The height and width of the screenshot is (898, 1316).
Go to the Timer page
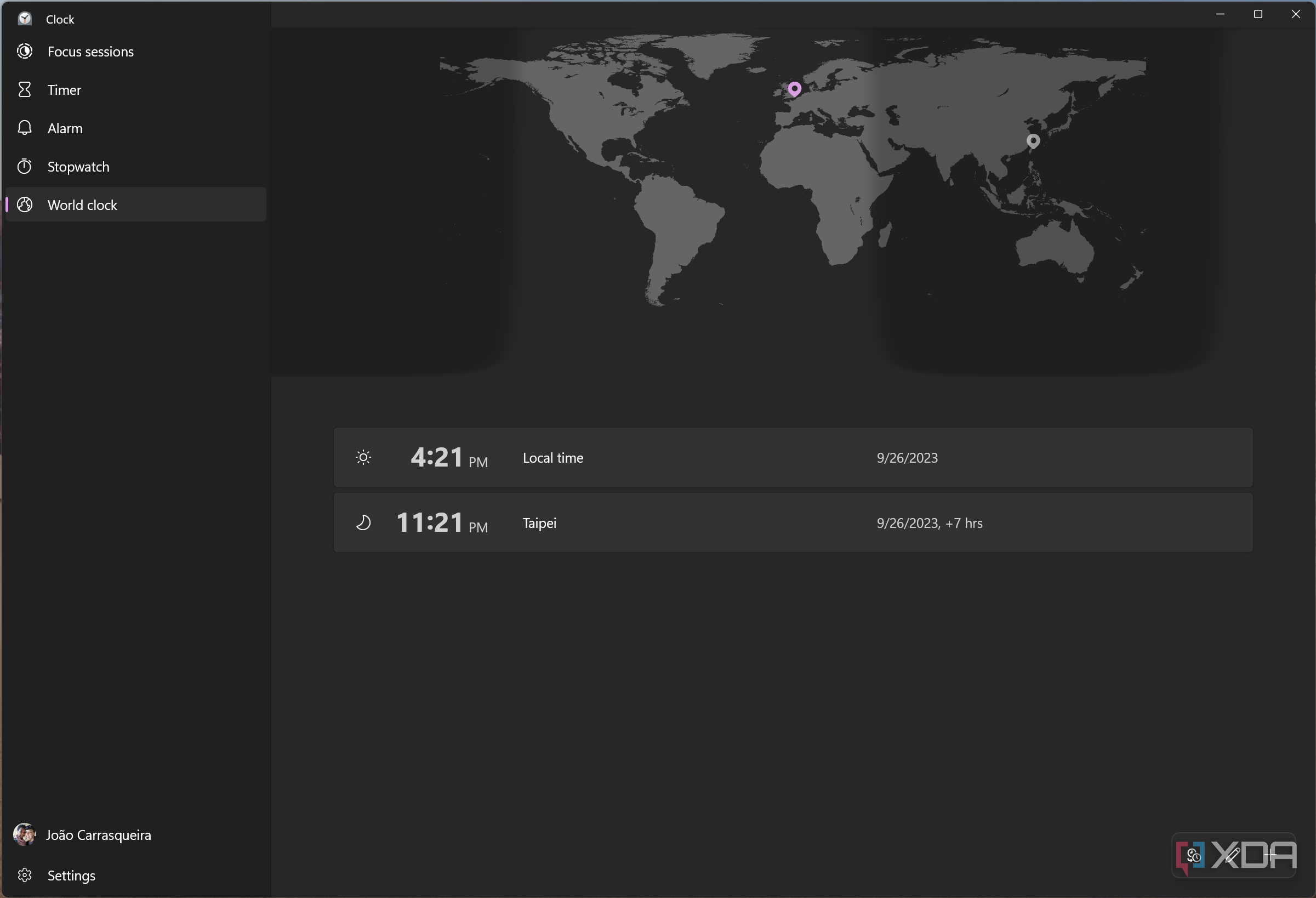[x=64, y=90]
